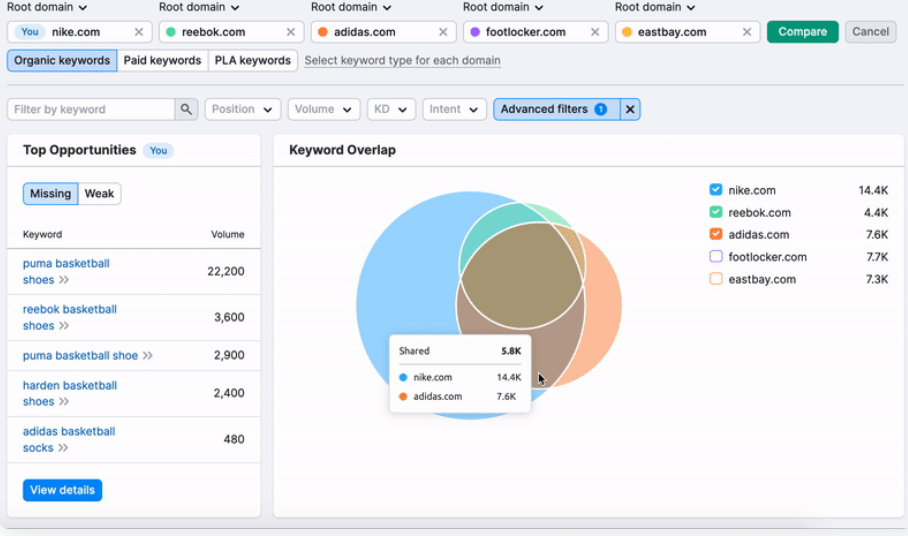Screen dimensions: 908x536
Task: Click the View details button
Action: click(63, 490)
